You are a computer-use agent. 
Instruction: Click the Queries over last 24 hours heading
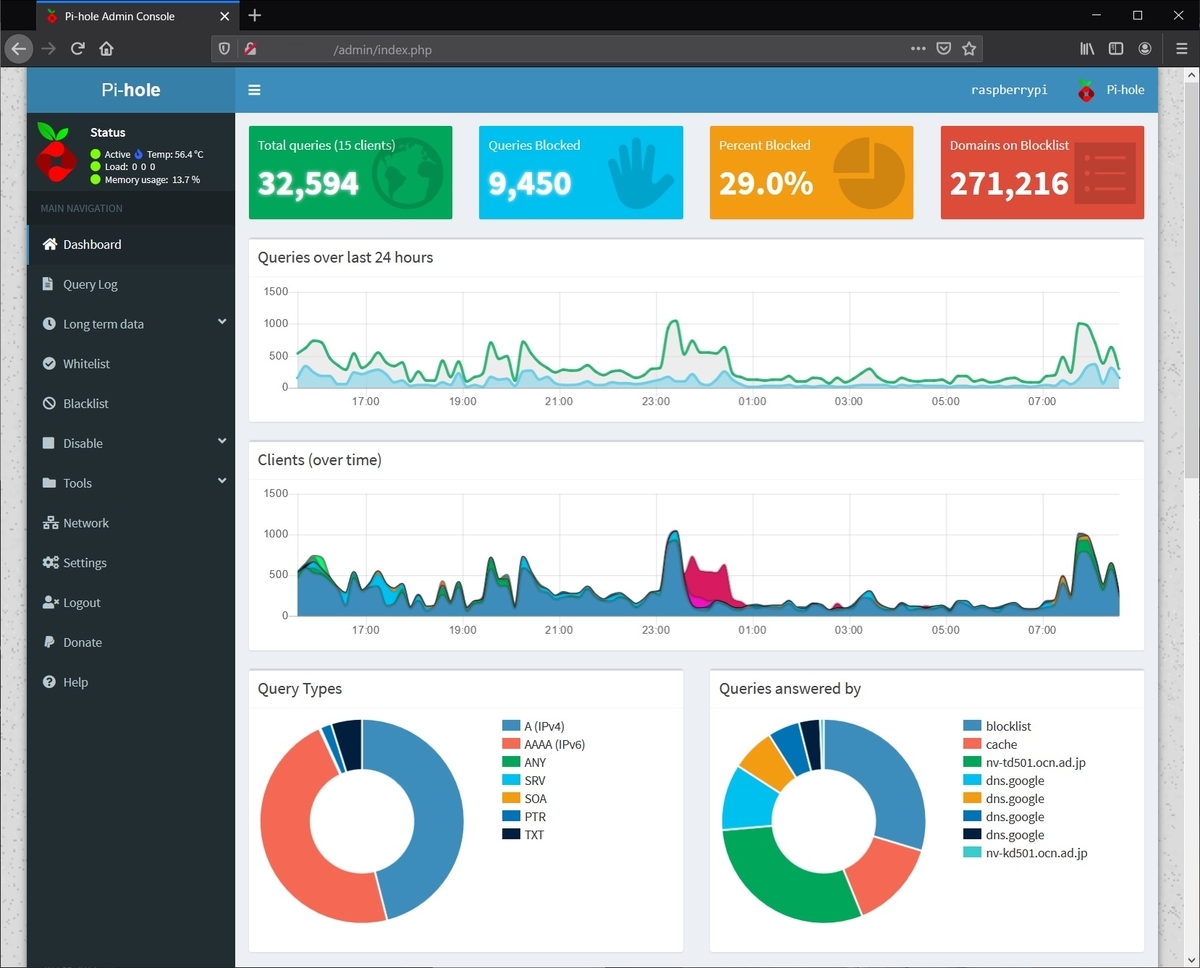(x=345, y=257)
